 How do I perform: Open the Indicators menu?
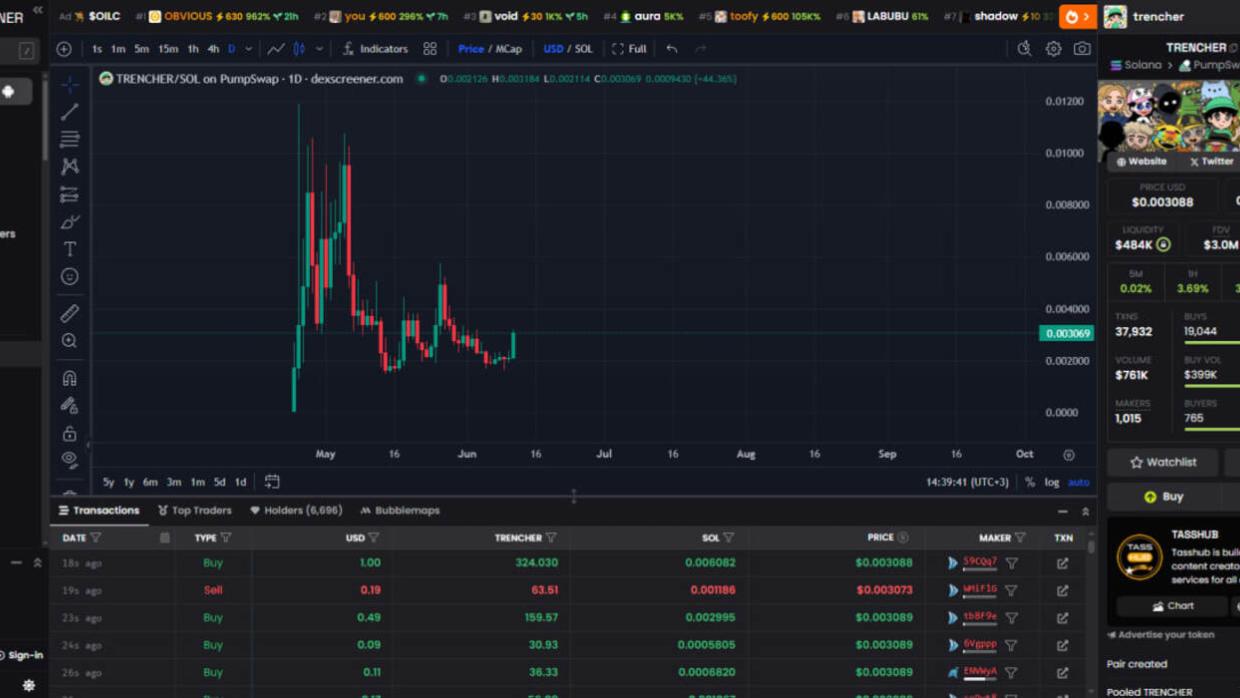coord(375,49)
